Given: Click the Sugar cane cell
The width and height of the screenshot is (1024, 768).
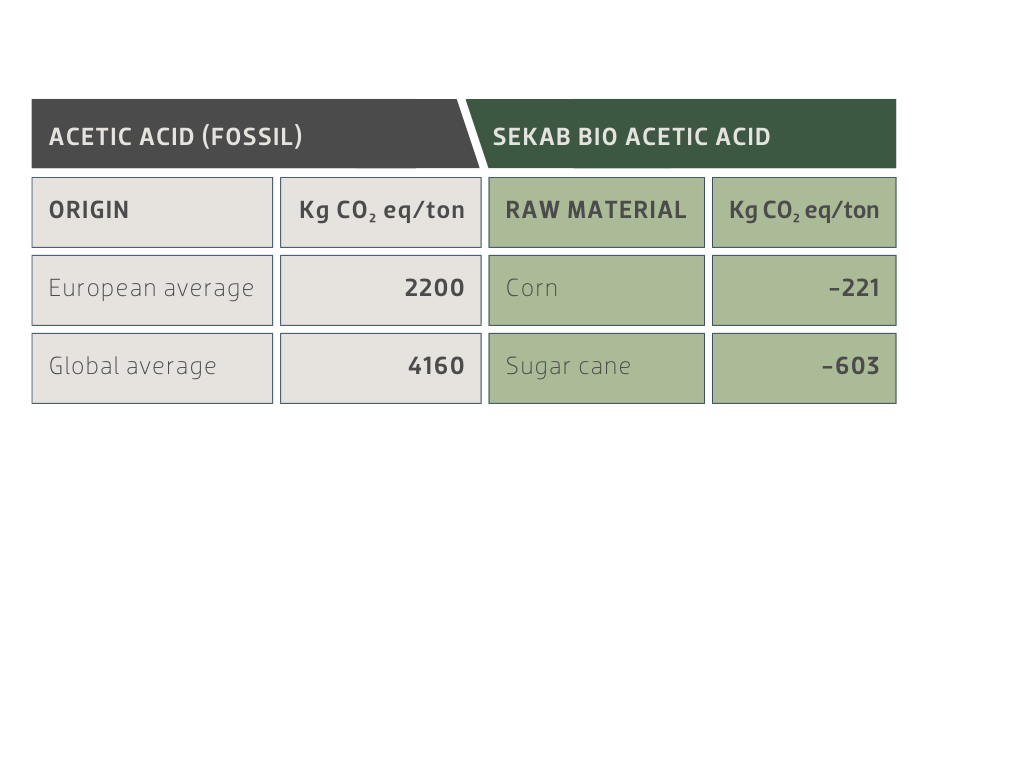Looking at the screenshot, I should click(596, 367).
